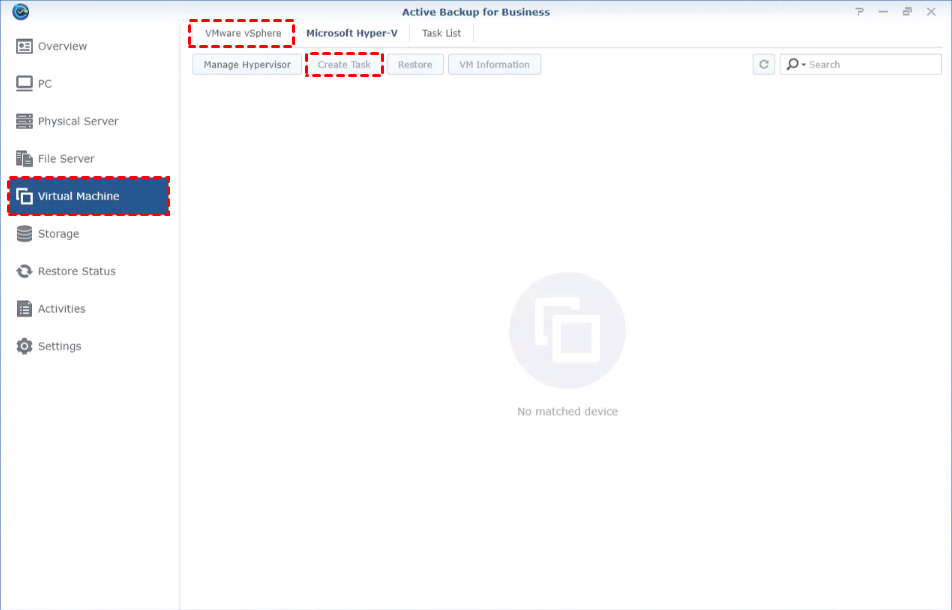952x610 pixels.
Task: Click the Settings gear icon
Action: pyautogui.click(x=24, y=346)
